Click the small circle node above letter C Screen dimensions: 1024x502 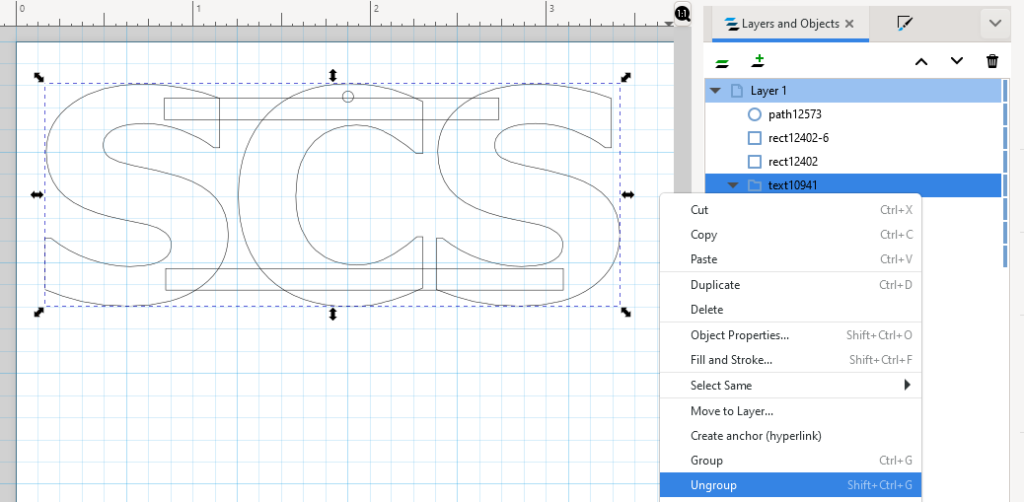tap(348, 97)
